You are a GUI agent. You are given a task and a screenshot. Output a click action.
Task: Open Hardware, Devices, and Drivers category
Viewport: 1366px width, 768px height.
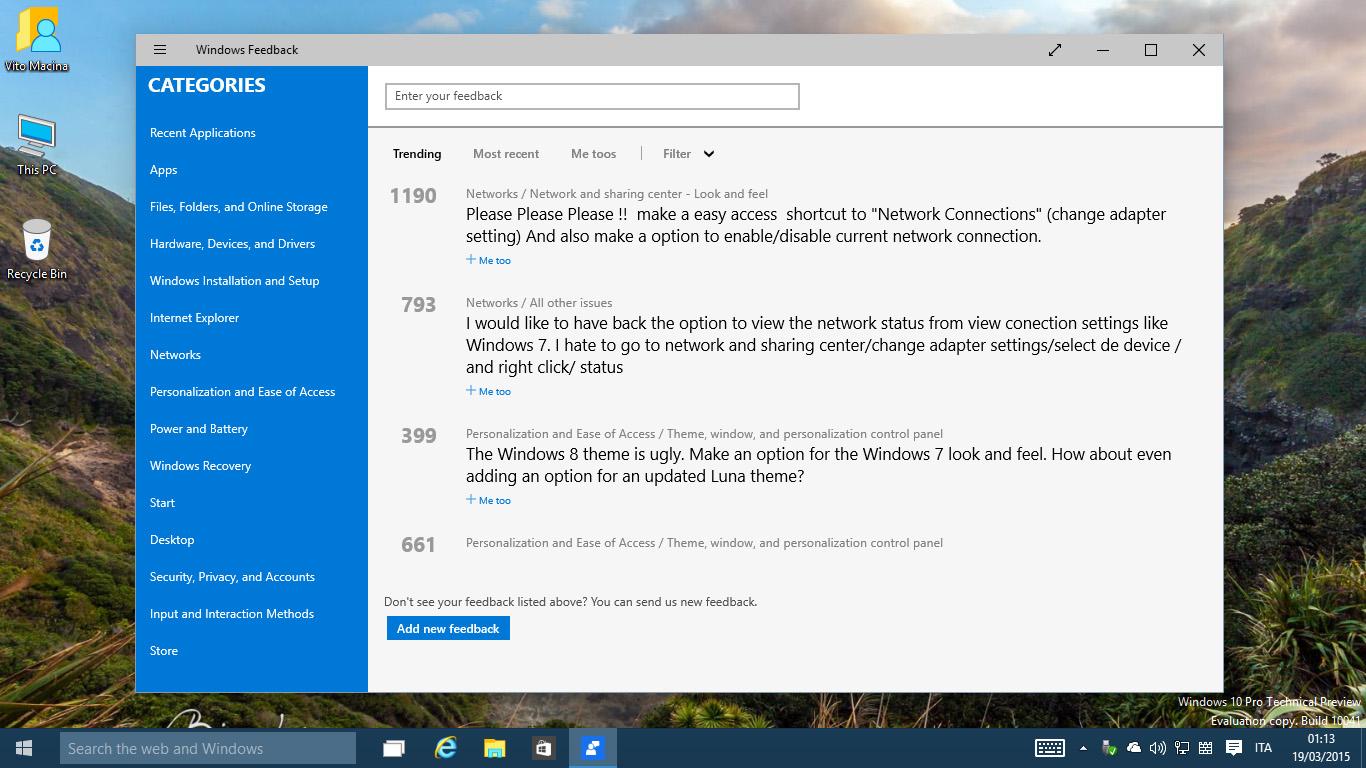coord(233,244)
